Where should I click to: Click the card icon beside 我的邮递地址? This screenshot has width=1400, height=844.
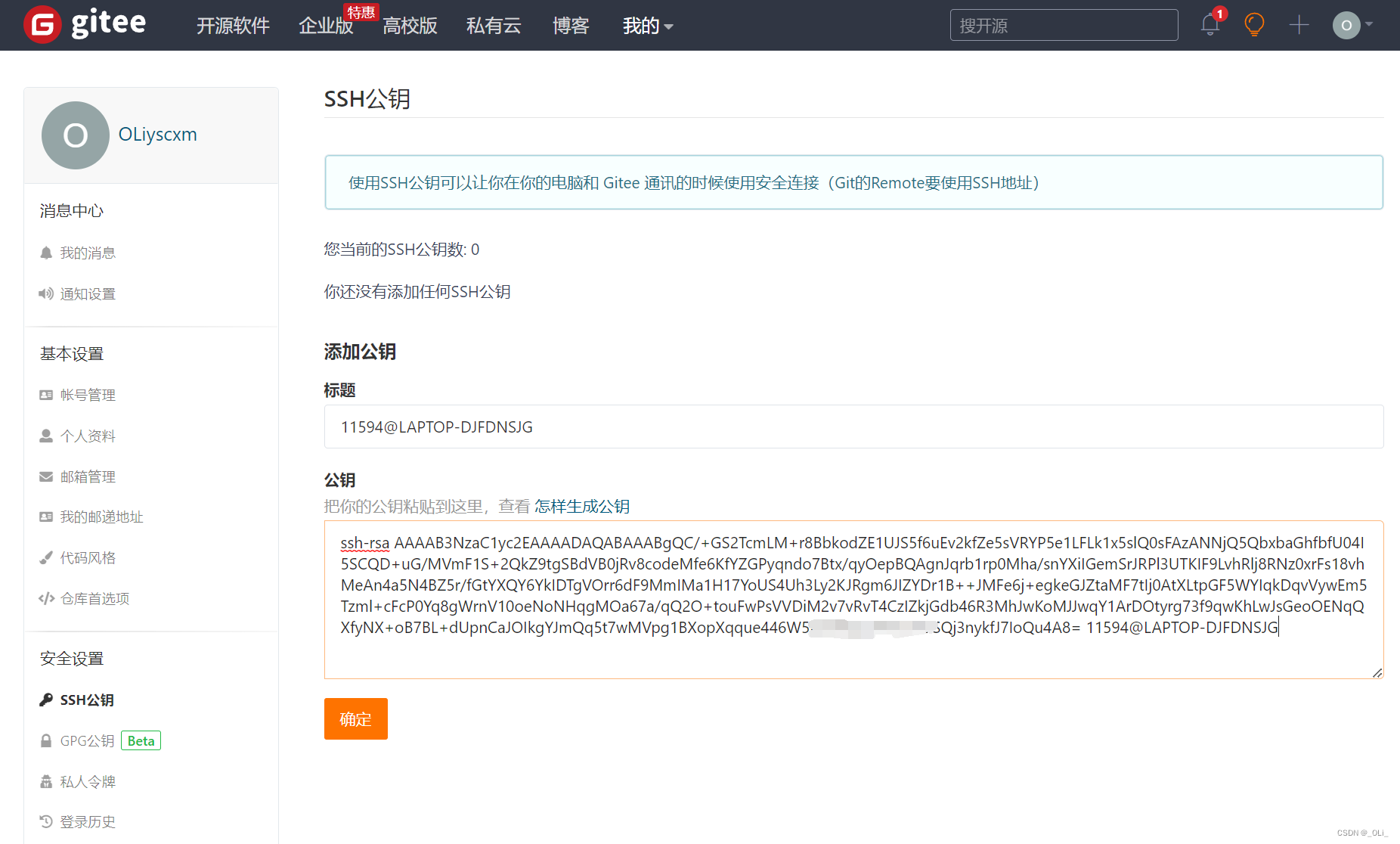(46, 517)
